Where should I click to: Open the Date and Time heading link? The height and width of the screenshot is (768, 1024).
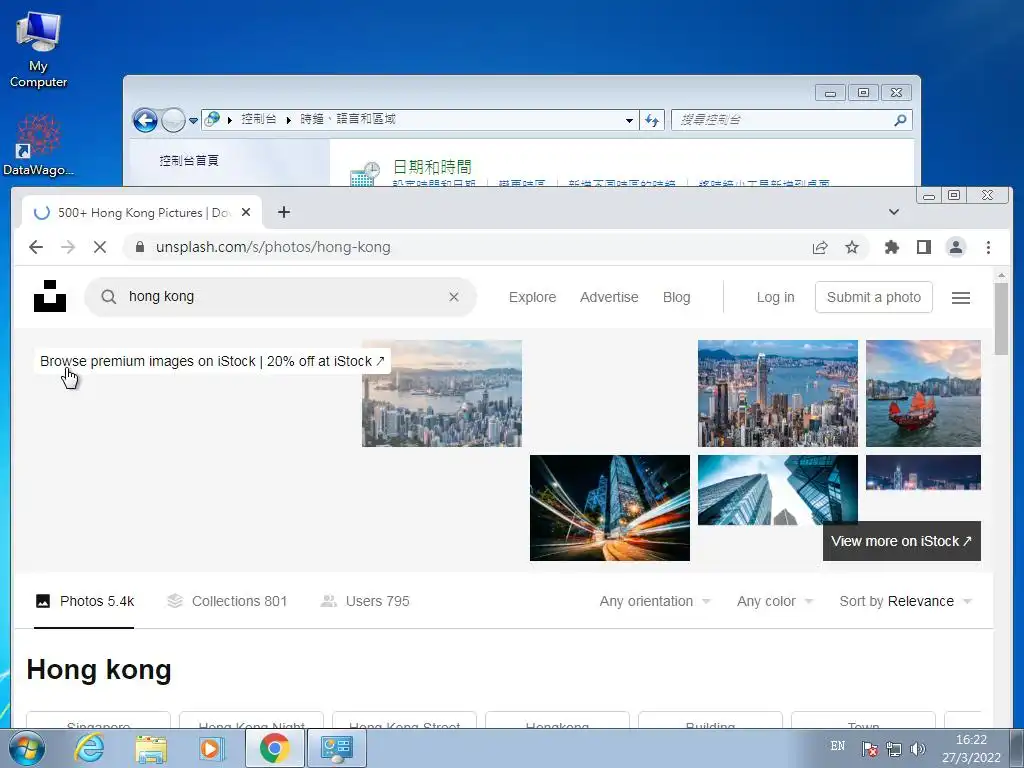(432, 167)
